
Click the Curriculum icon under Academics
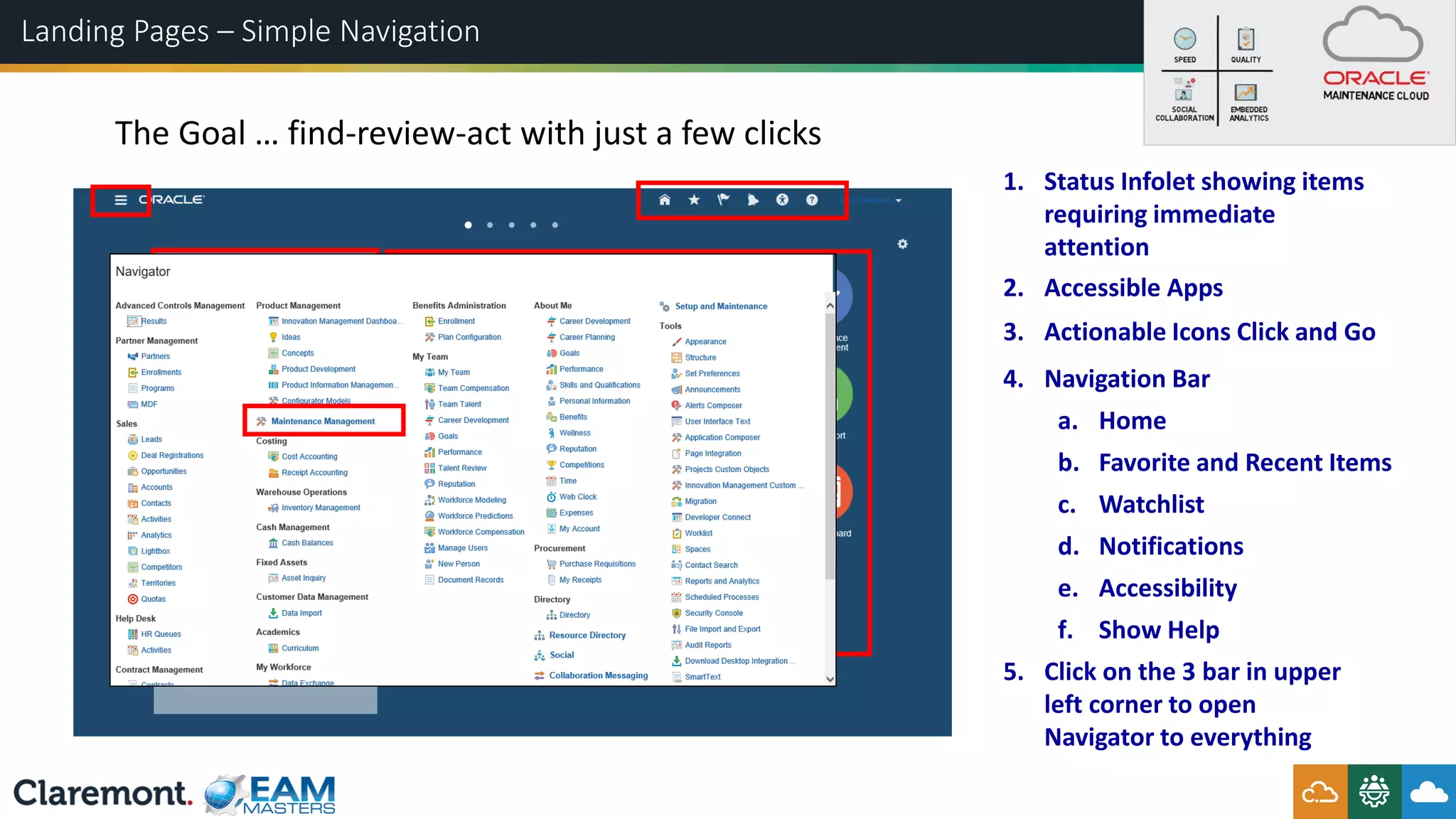tap(273, 648)
